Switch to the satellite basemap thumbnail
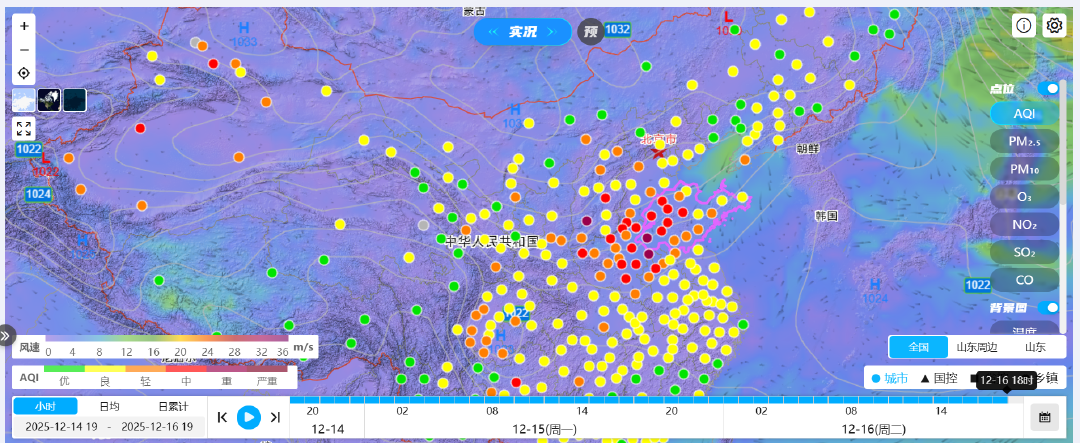The width and height of the screenshot is (1080, 443). (x=49, y=99)
